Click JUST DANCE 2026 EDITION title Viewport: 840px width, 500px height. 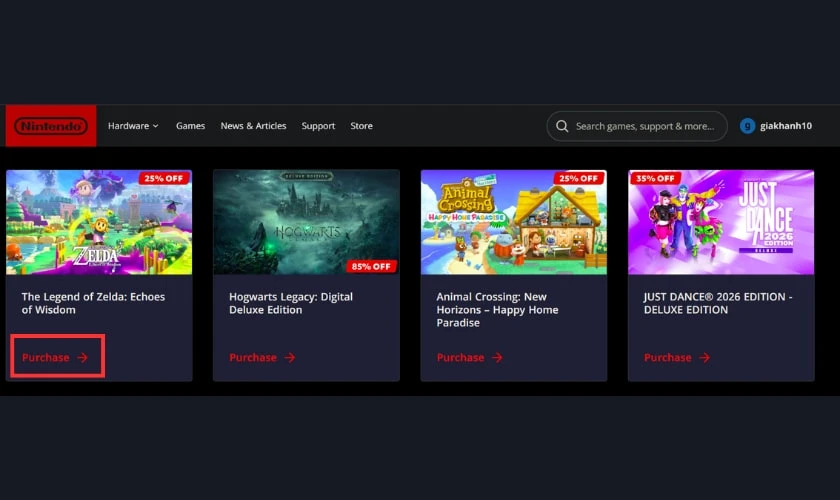pyautogui.click(x=718, y=303)
